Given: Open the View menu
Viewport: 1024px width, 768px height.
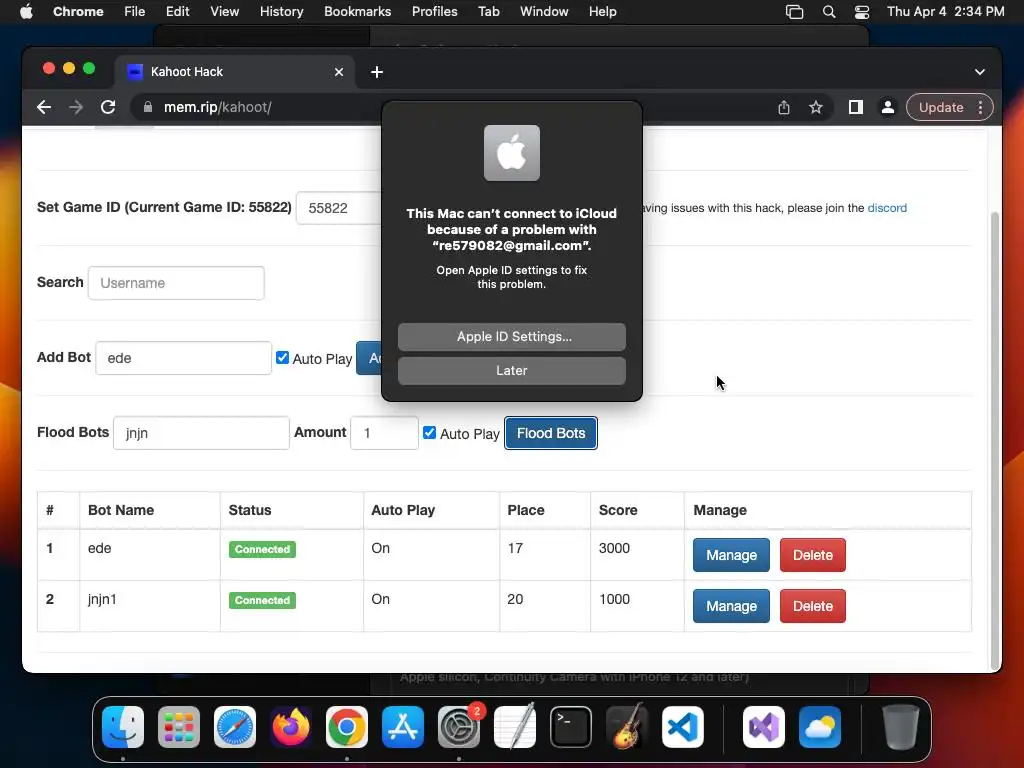Looking at the screenshot, I should [x=224, y=12].
